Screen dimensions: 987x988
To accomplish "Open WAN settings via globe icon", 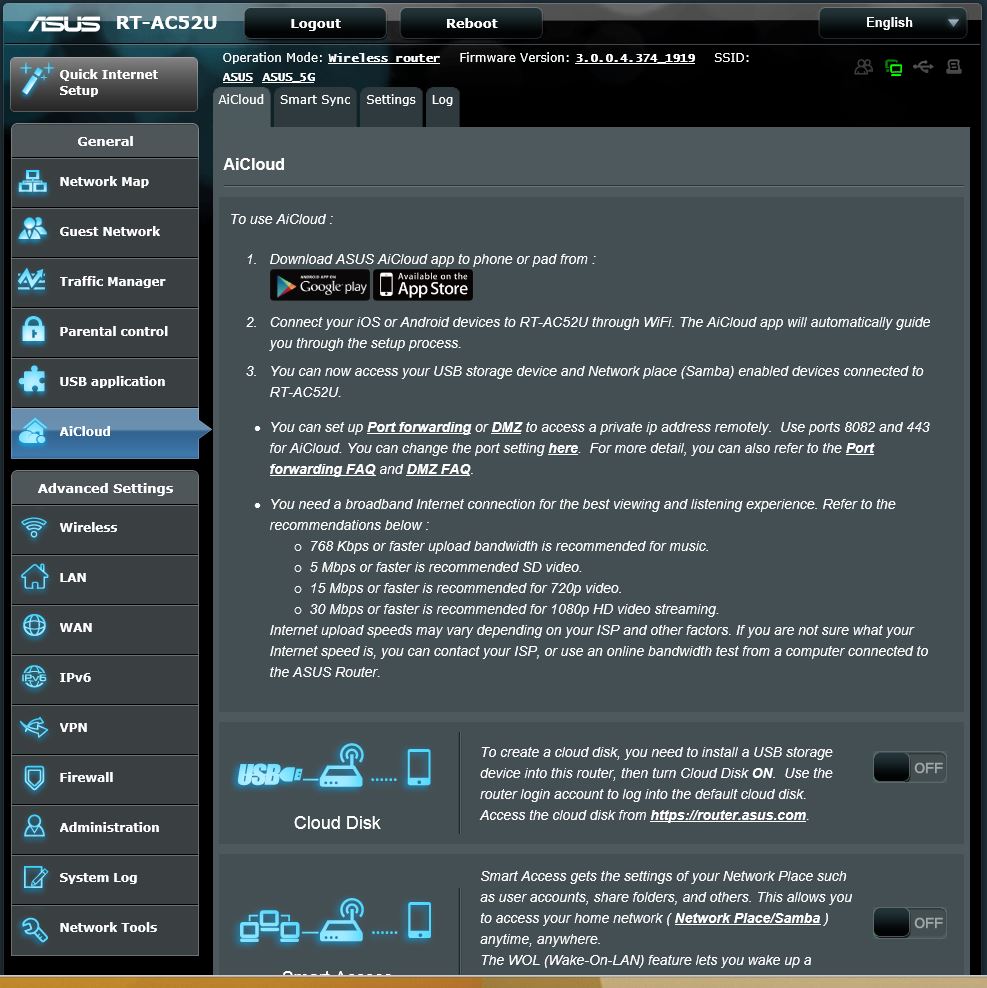I will click(34, 626).
